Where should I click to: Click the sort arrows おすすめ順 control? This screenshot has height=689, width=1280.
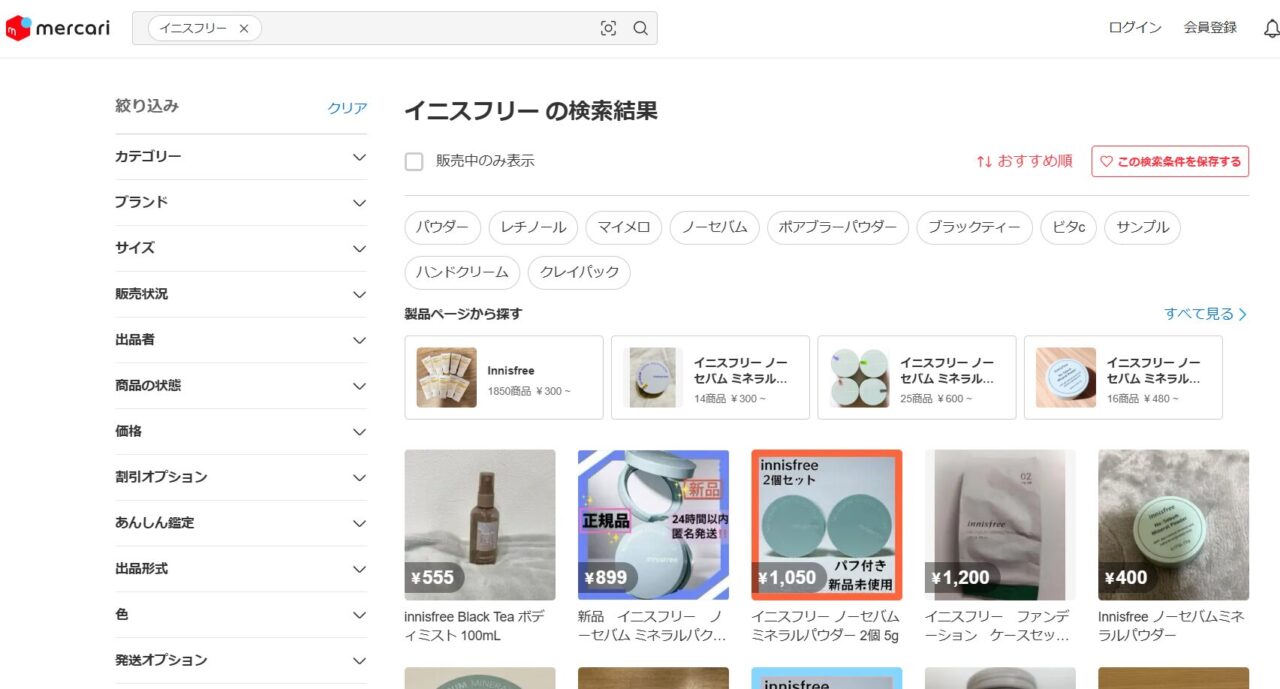click(1024, 161)
